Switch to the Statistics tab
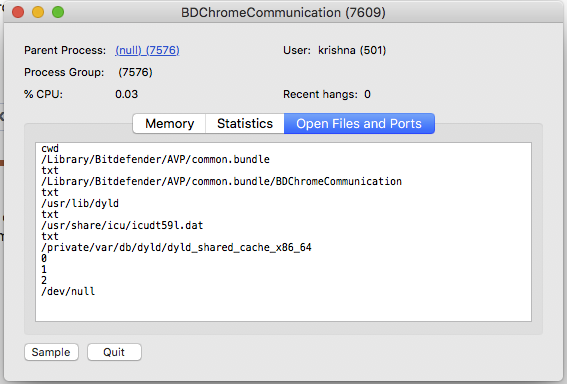This screenshot has height=384, width=567. 245,124
